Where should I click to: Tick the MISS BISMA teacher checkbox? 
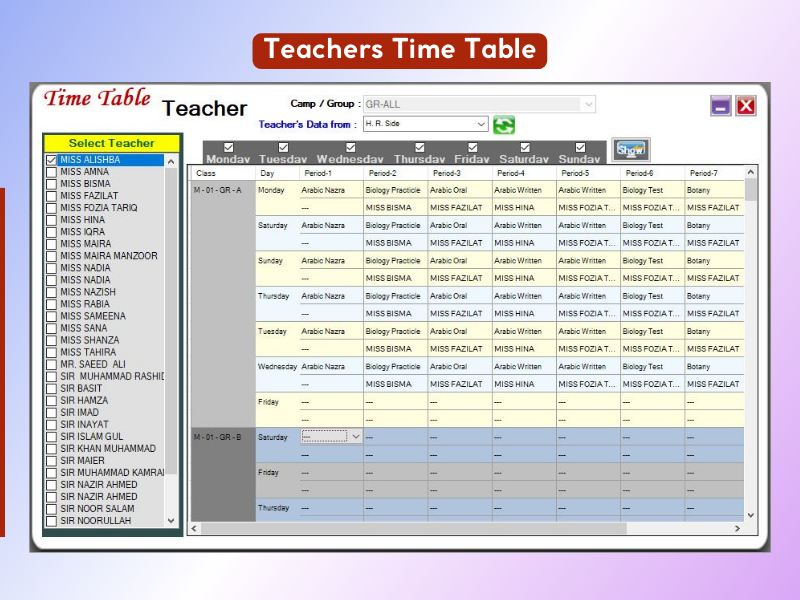(x=52, y=184)
